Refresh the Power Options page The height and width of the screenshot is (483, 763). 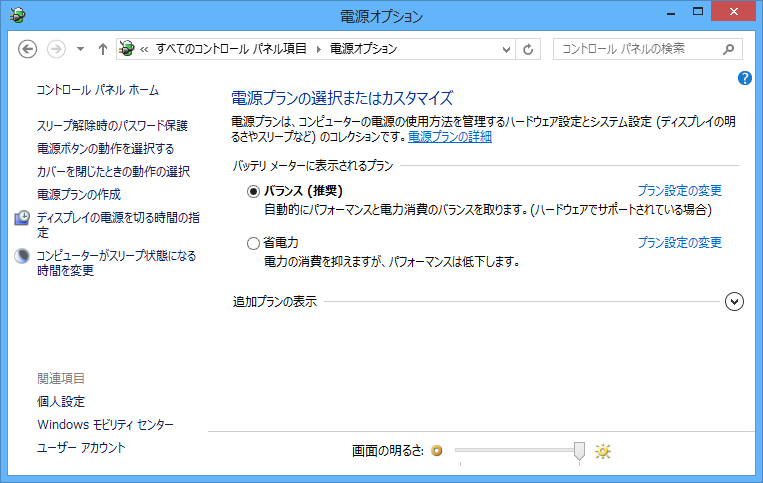click(x=528, y=49)
